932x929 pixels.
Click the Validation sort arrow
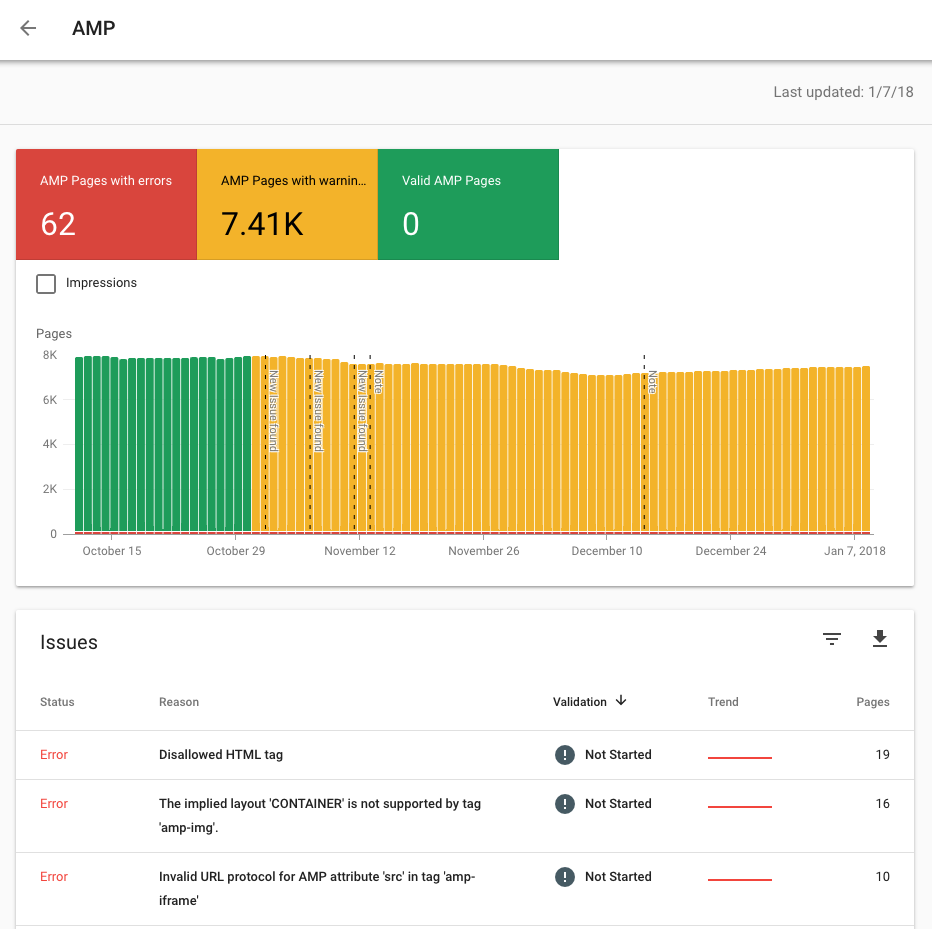pyautogui.click(x=621, y=701)
